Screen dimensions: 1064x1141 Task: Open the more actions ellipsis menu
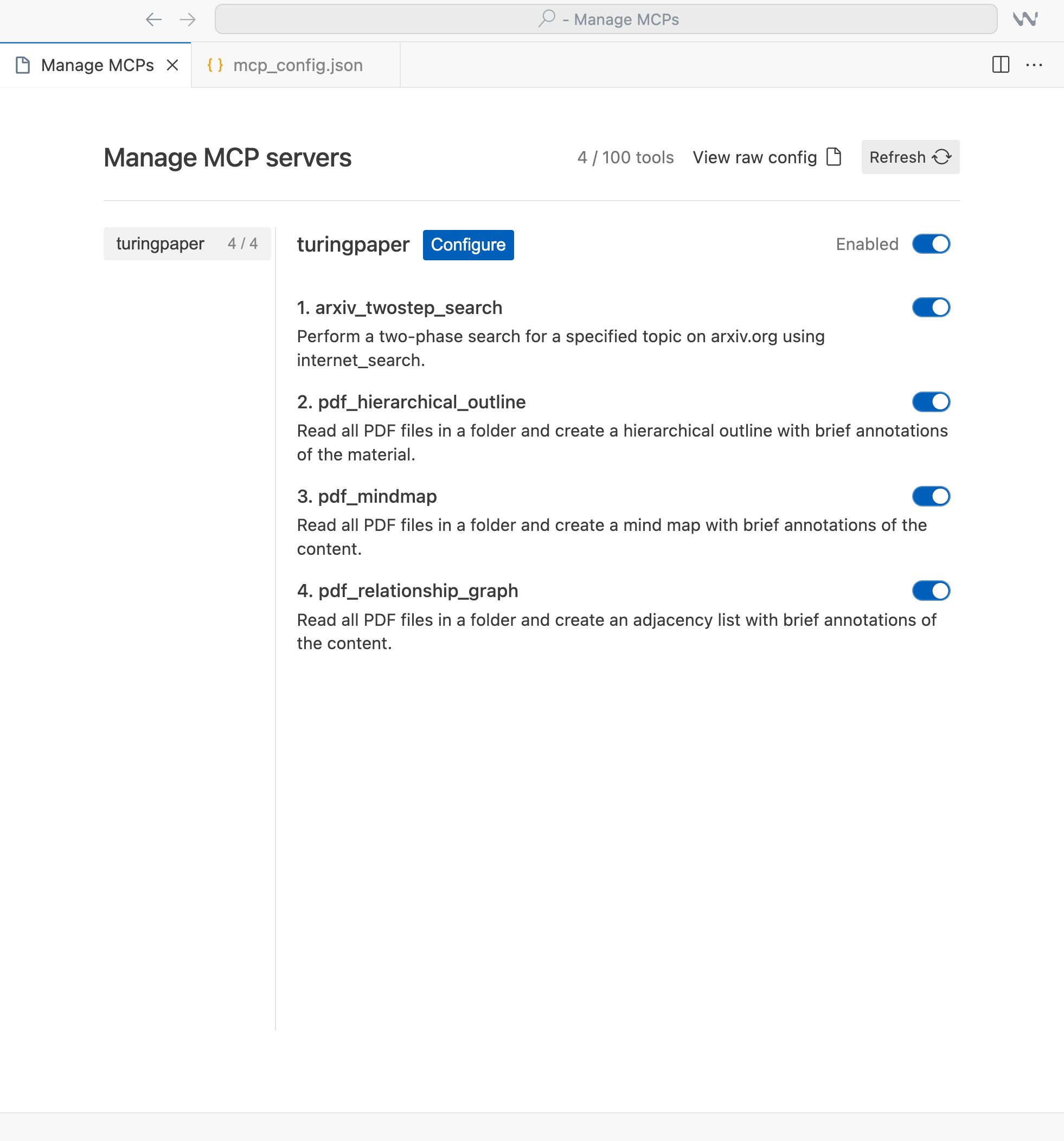[x=1034, y=65]
